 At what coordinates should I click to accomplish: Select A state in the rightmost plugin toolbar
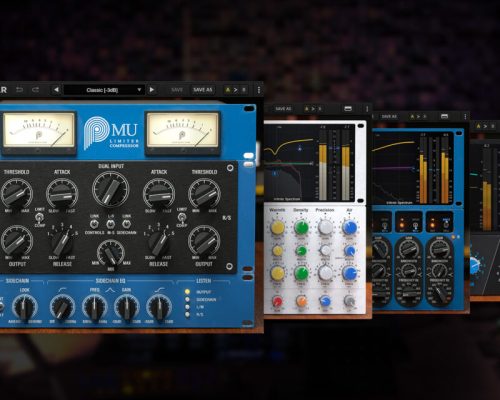(478, 126)
